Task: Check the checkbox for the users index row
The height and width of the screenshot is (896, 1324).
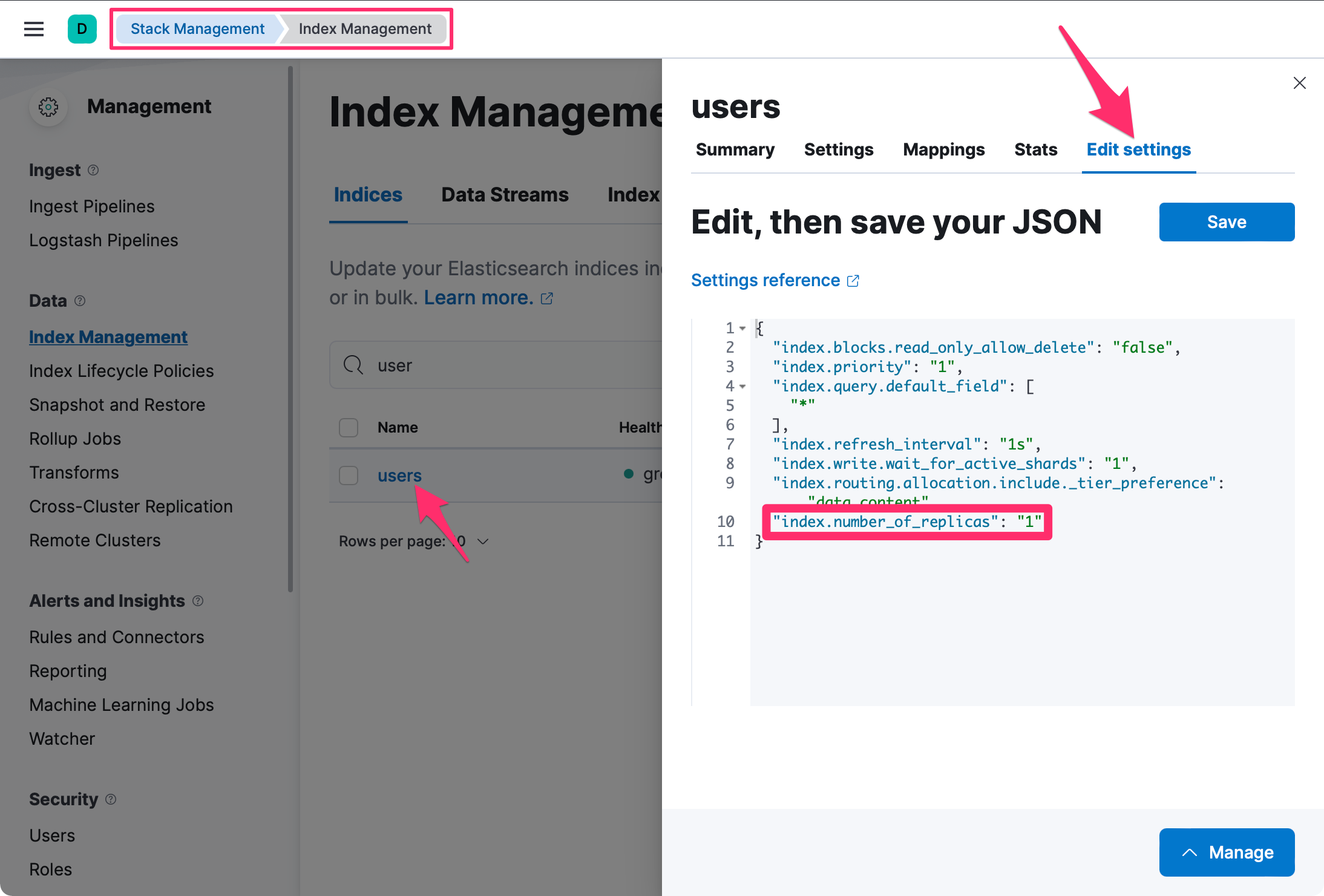Action: 349,476
